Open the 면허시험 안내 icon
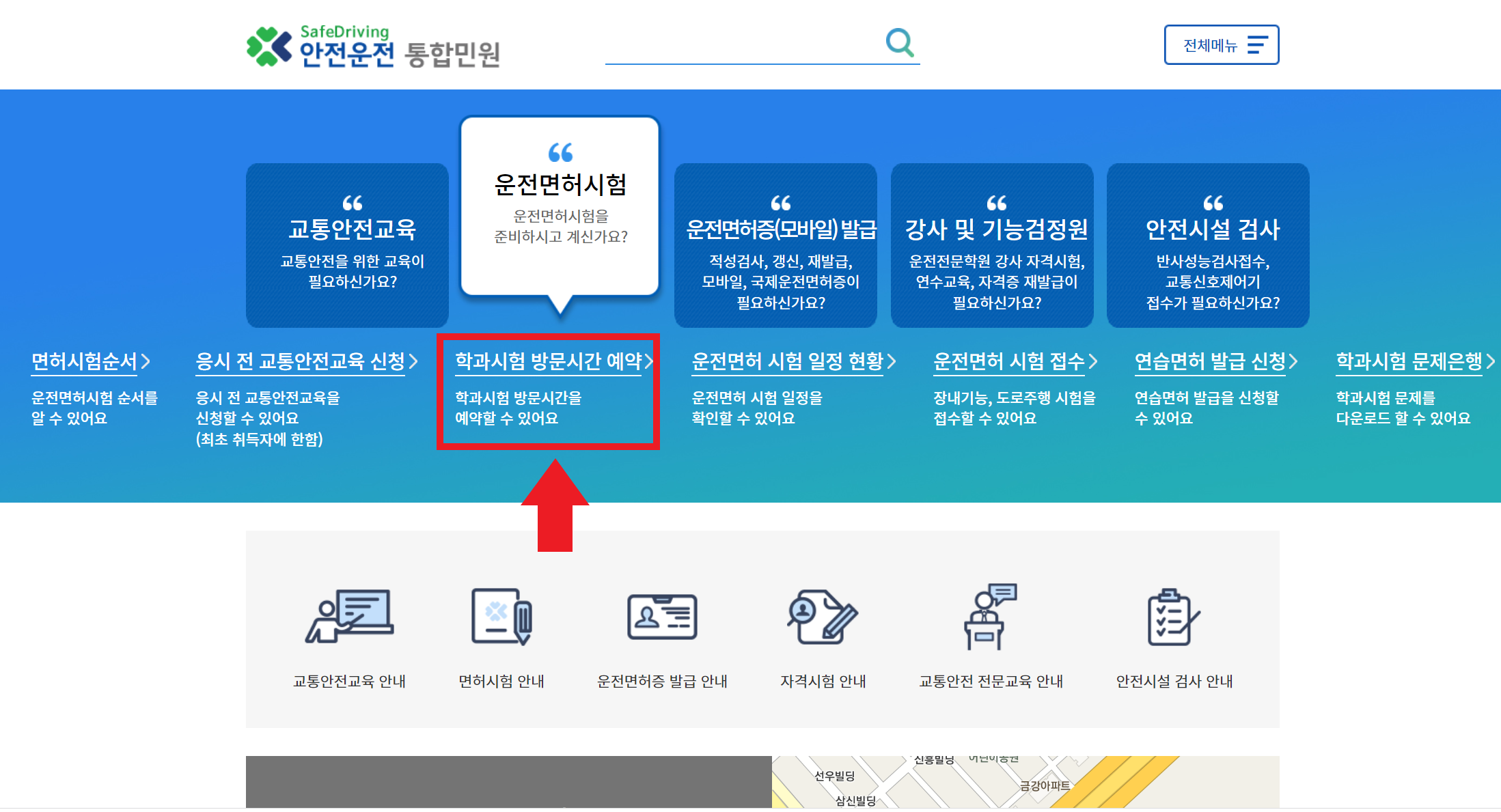Screen dimensions: 1501x812 pos(501,617)
